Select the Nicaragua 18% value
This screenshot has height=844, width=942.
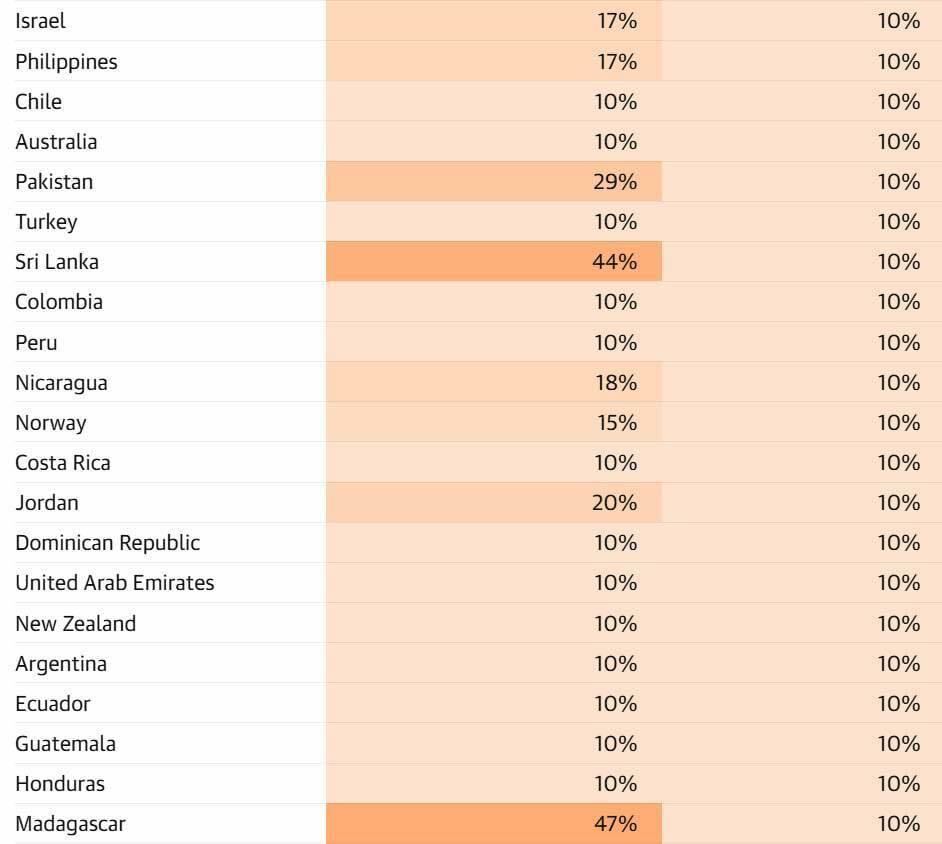(616, 383)
